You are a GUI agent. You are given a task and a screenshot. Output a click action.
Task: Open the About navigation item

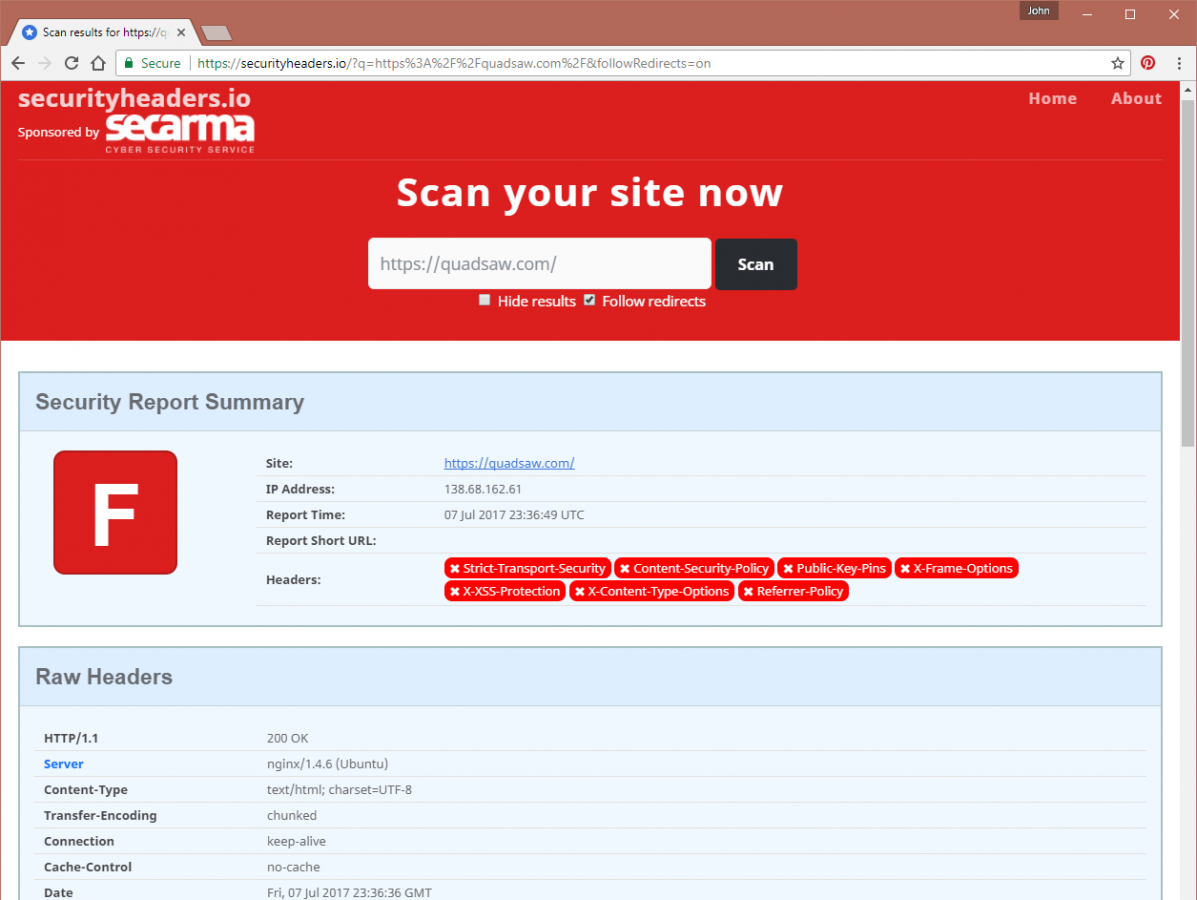click(x=1136, y=98)
